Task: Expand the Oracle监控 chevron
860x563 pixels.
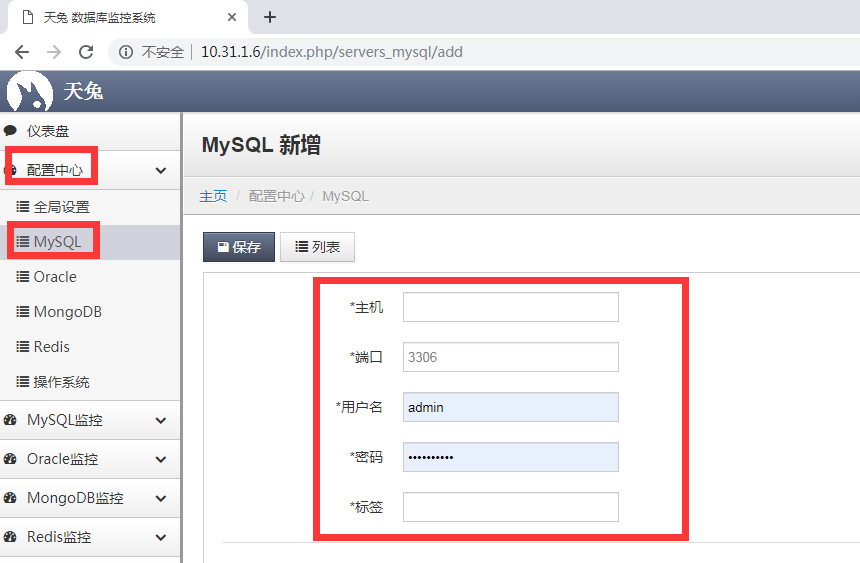Action: click(161, 460)
